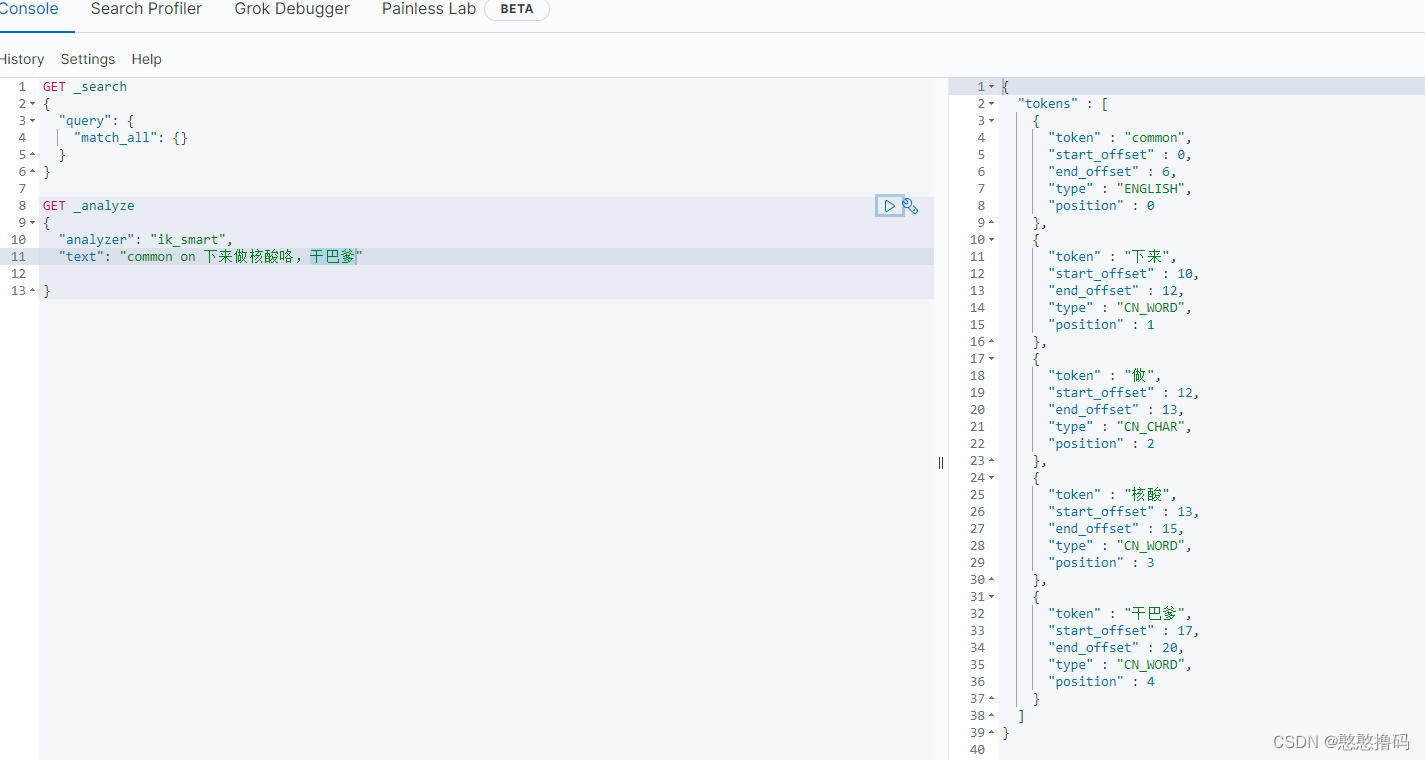Click "start_offset" : 13 in the output
This screenshot has height=760, width=1425.
(1124, 512)
